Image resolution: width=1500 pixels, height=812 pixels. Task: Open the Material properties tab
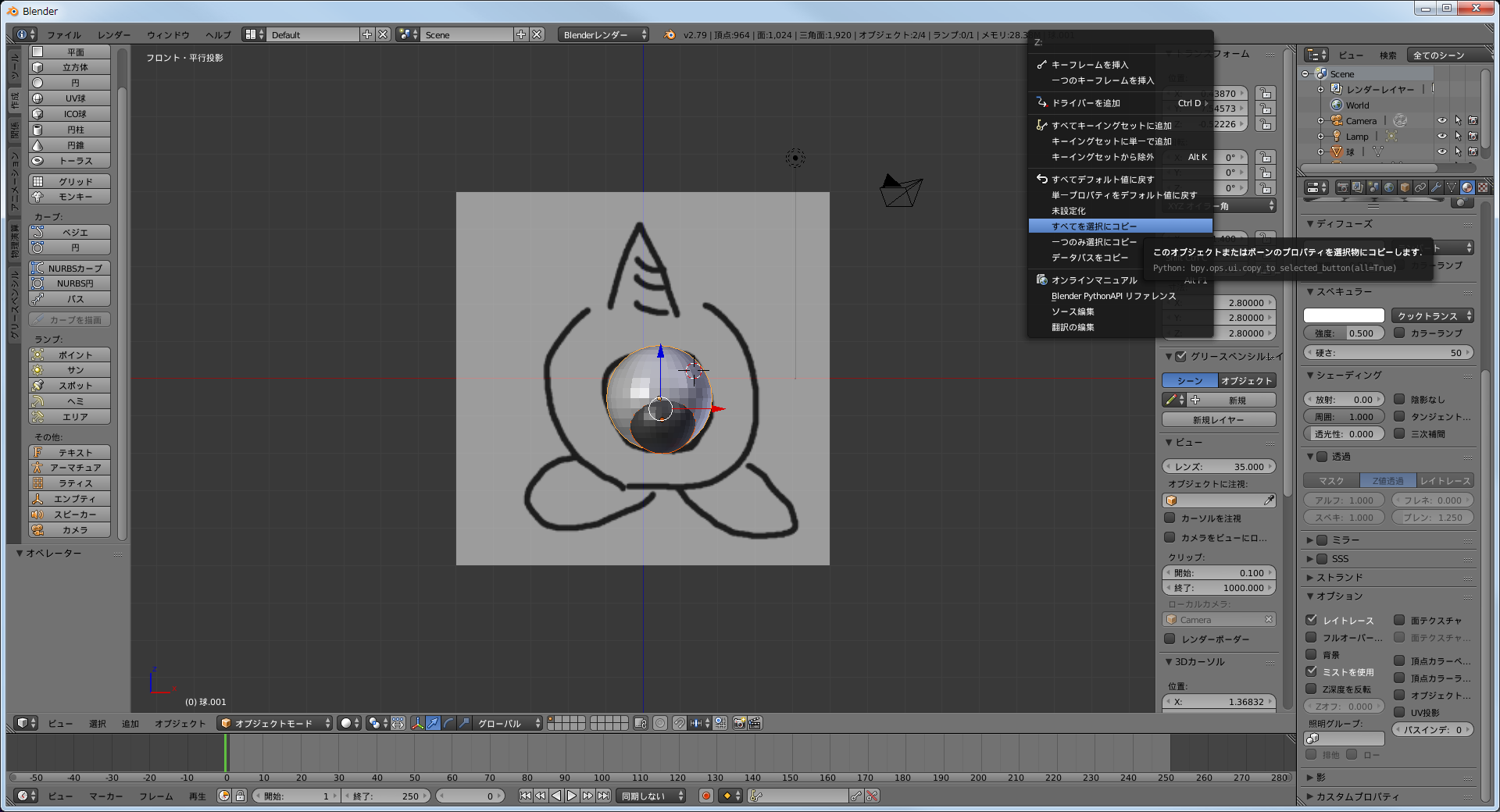[1467, 187]
